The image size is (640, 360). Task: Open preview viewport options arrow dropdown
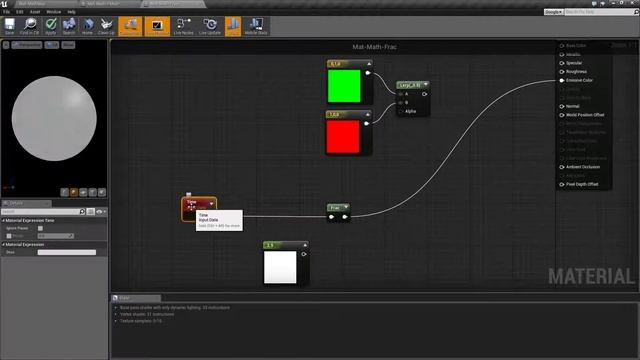click(x=6, y=45)
